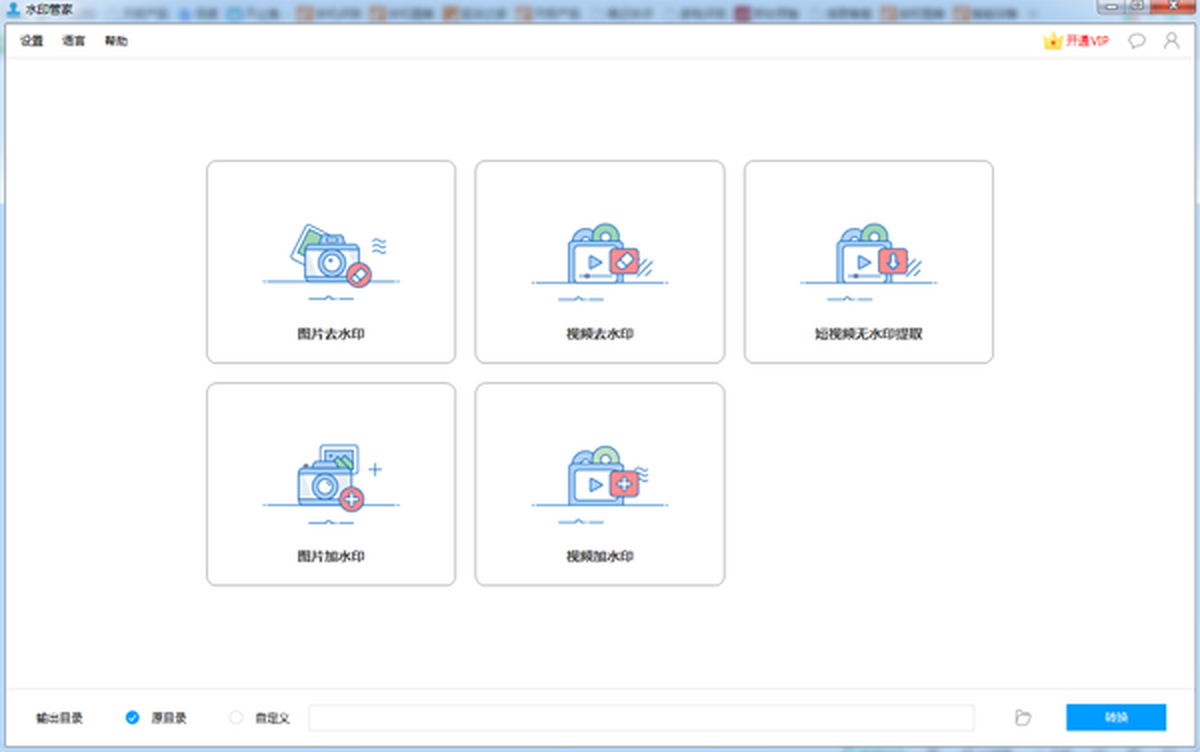
Task: Select the 自定义 custom directory radio option
Action: 236,717
